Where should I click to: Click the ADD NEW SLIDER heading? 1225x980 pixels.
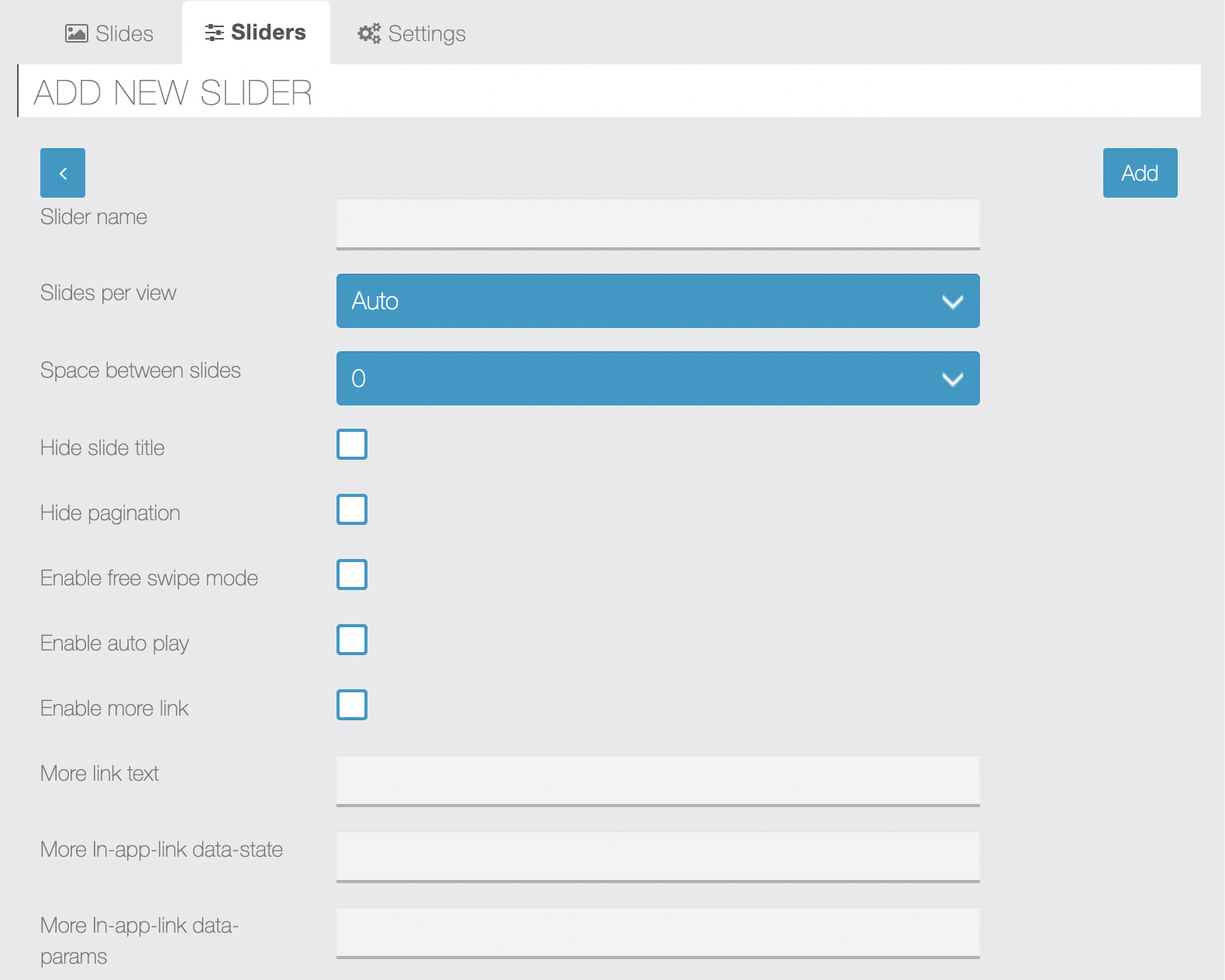173,92
